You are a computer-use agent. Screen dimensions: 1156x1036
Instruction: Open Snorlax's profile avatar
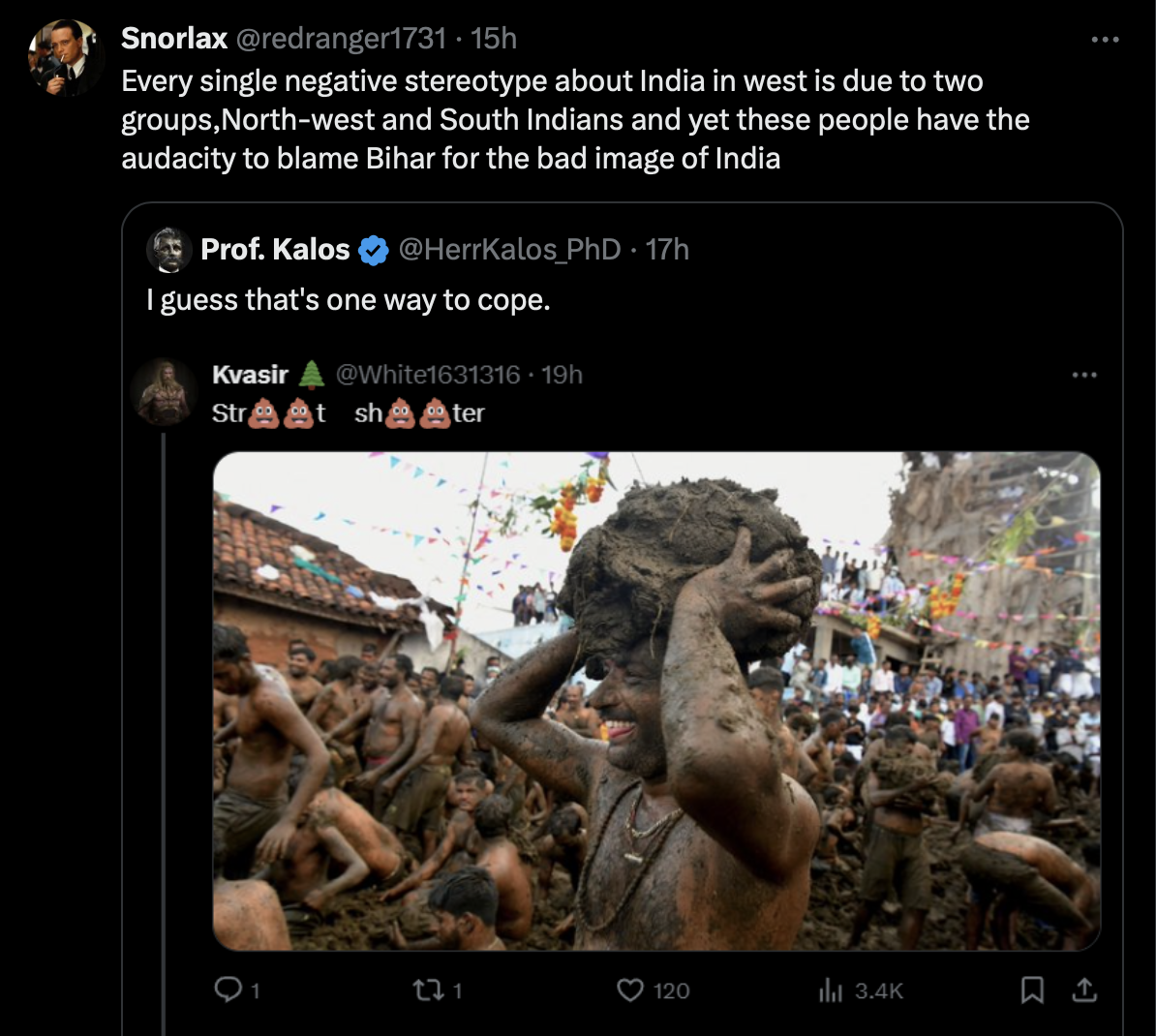point(65,58)
